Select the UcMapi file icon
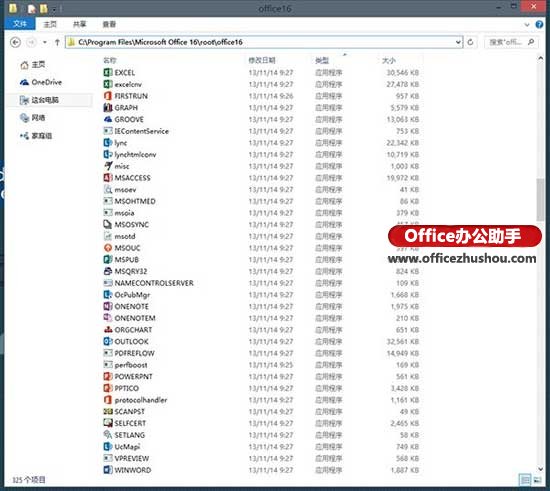 (108, 446)
